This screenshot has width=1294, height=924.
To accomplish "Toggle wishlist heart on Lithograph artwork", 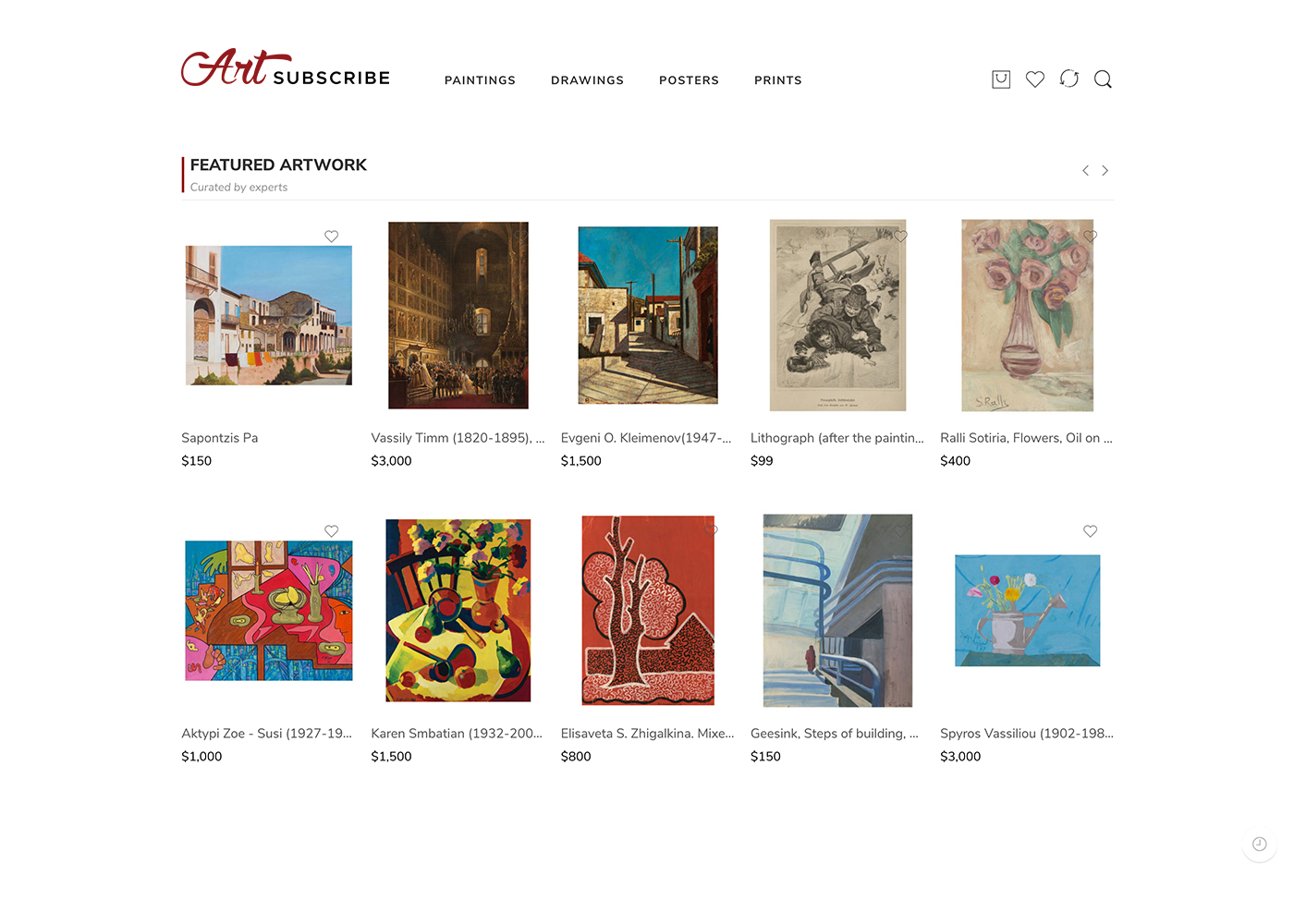I will 900,237.
